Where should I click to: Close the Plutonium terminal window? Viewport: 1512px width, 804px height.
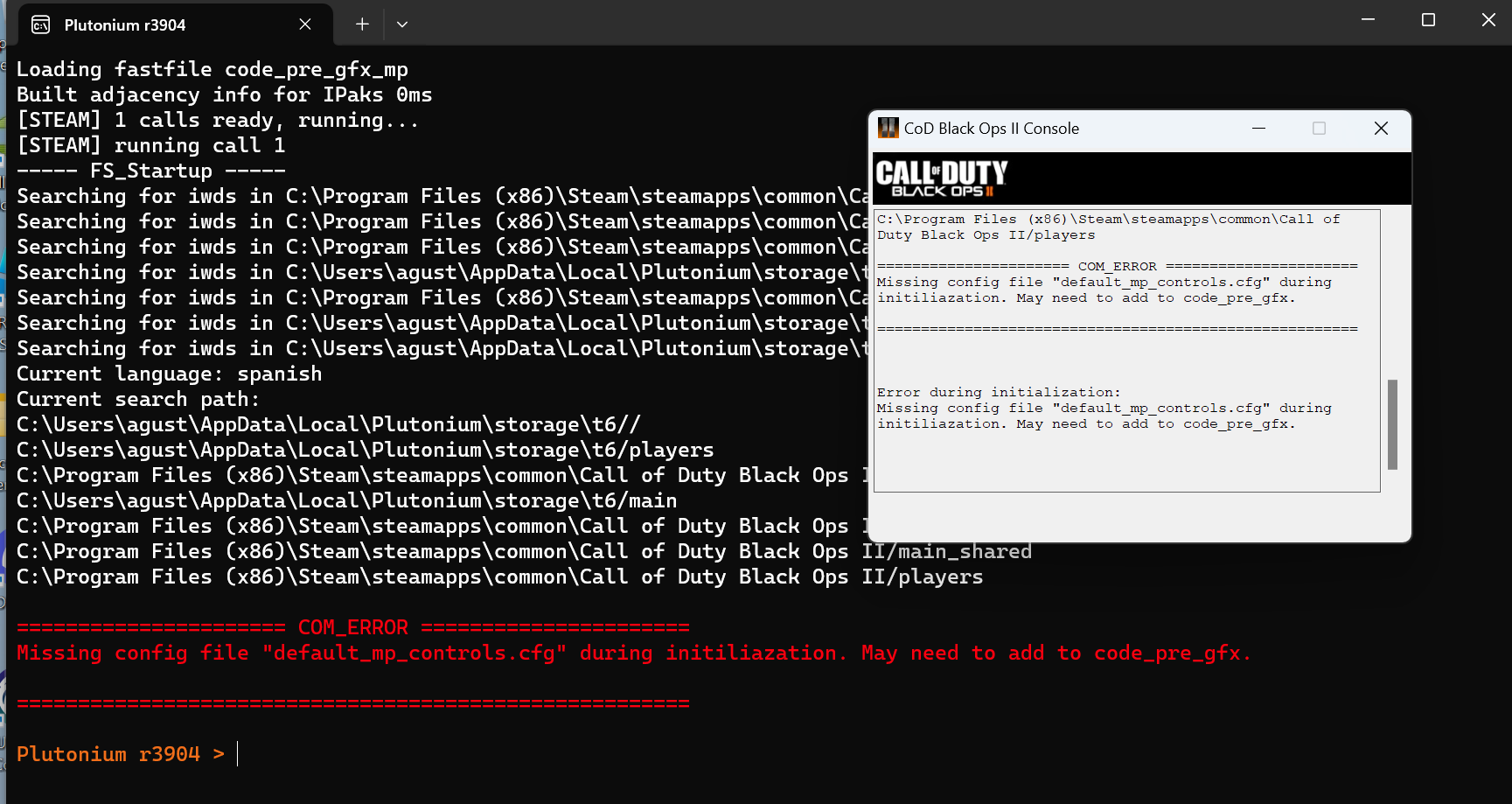pos(1488,20)
